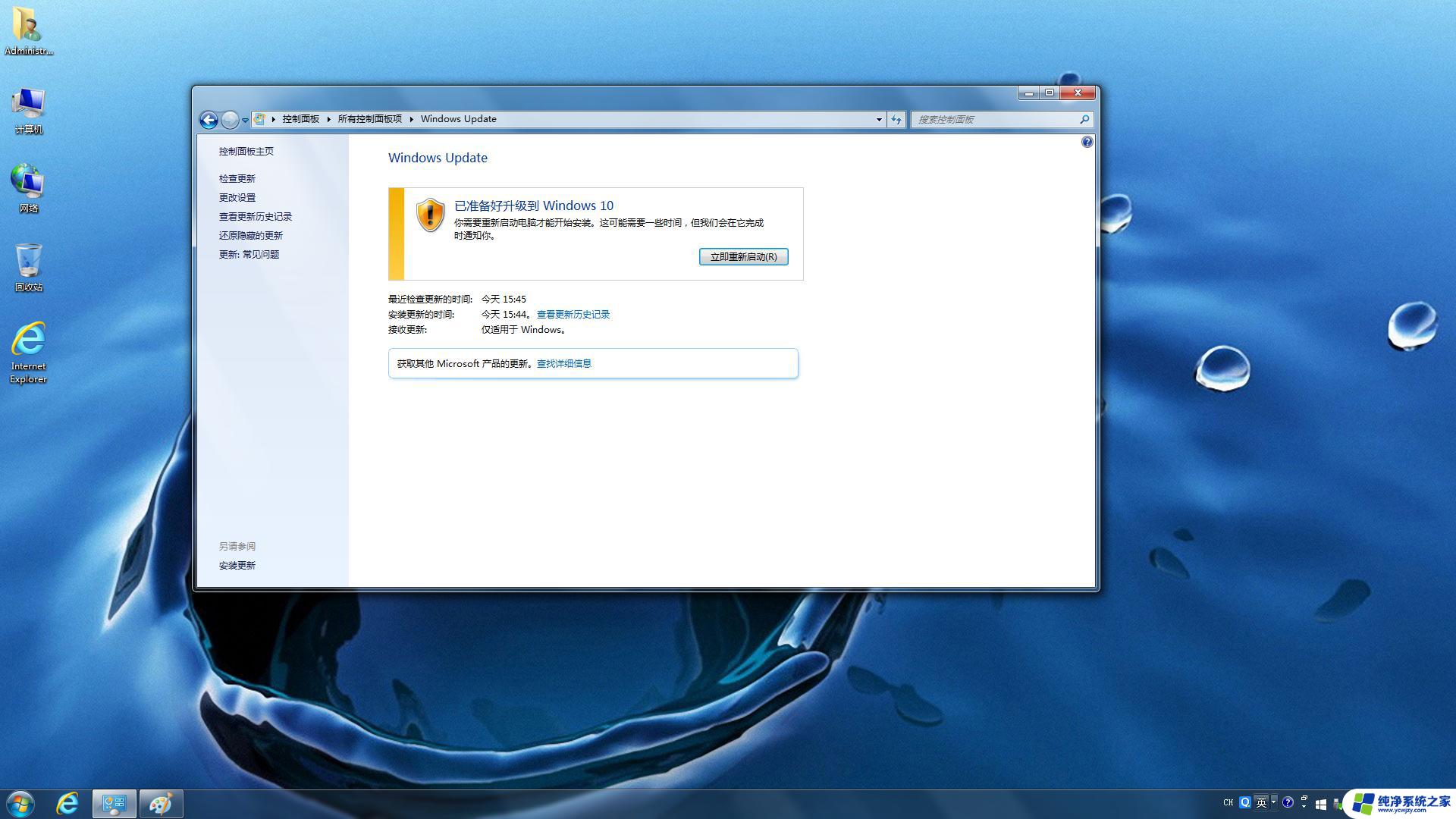Open the address bar history dropdown
This screenshot has width=1456, height=819.
pos(879,119)
